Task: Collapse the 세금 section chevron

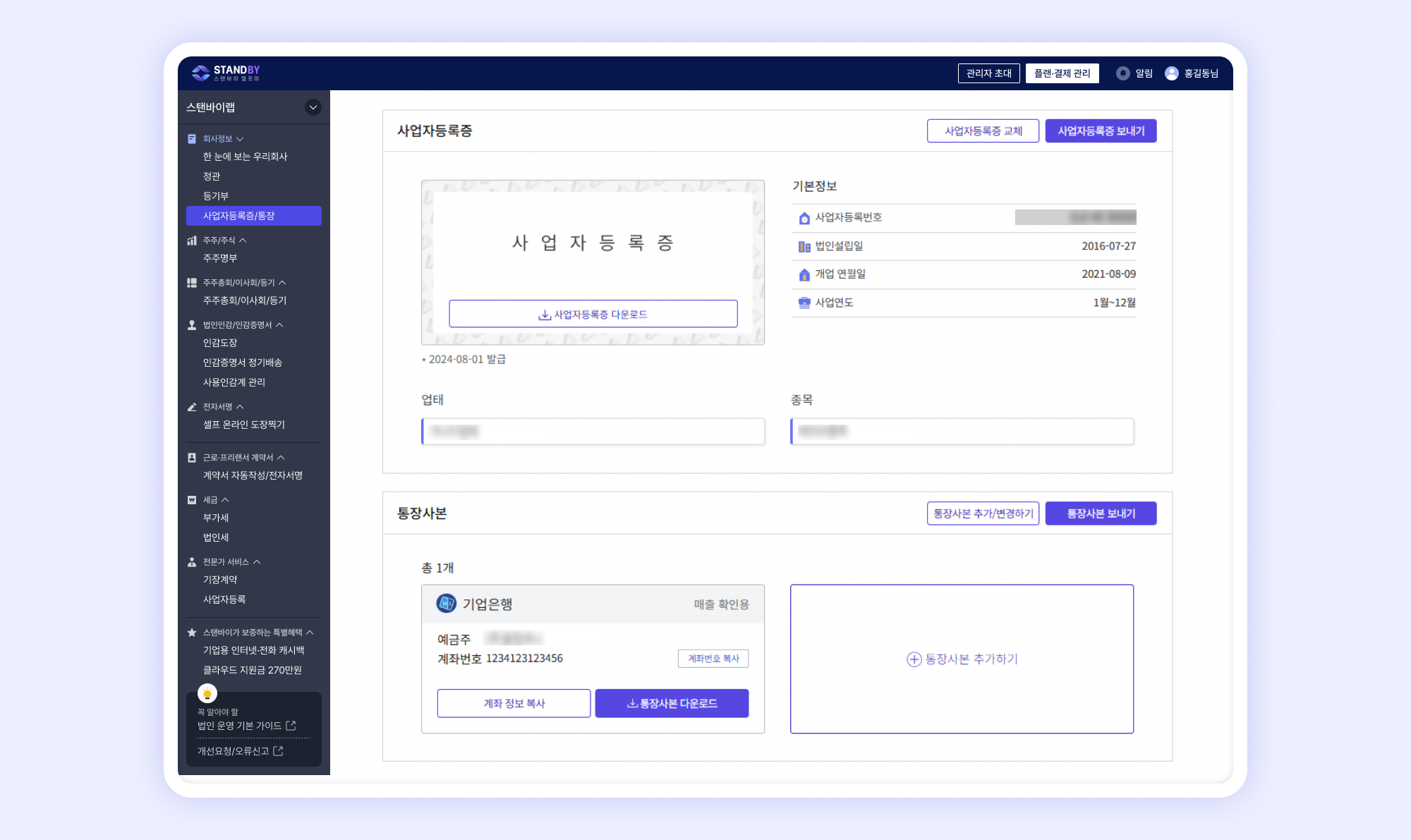Action: click(225, 500)
